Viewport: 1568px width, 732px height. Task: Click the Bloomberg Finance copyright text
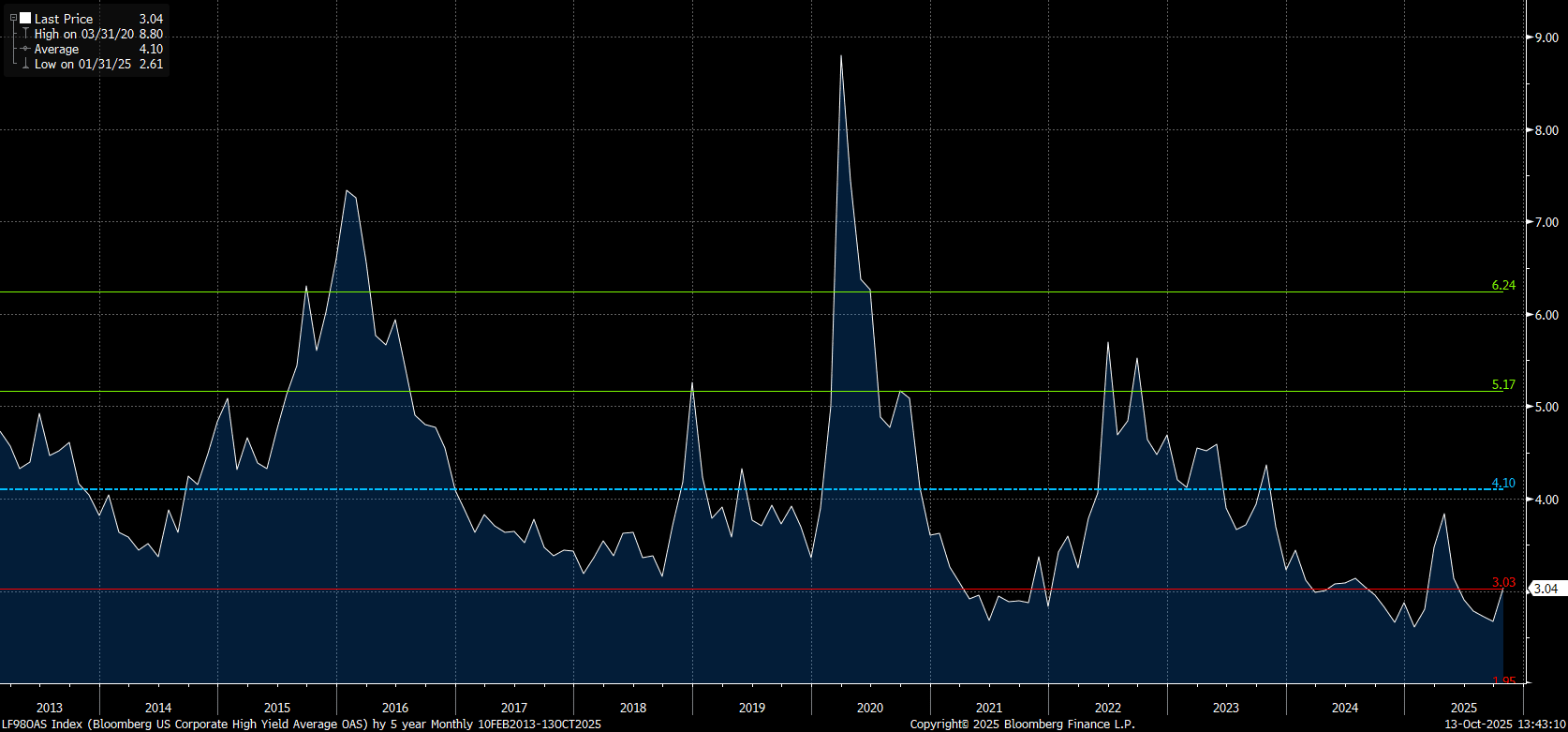coord(1022,725)
